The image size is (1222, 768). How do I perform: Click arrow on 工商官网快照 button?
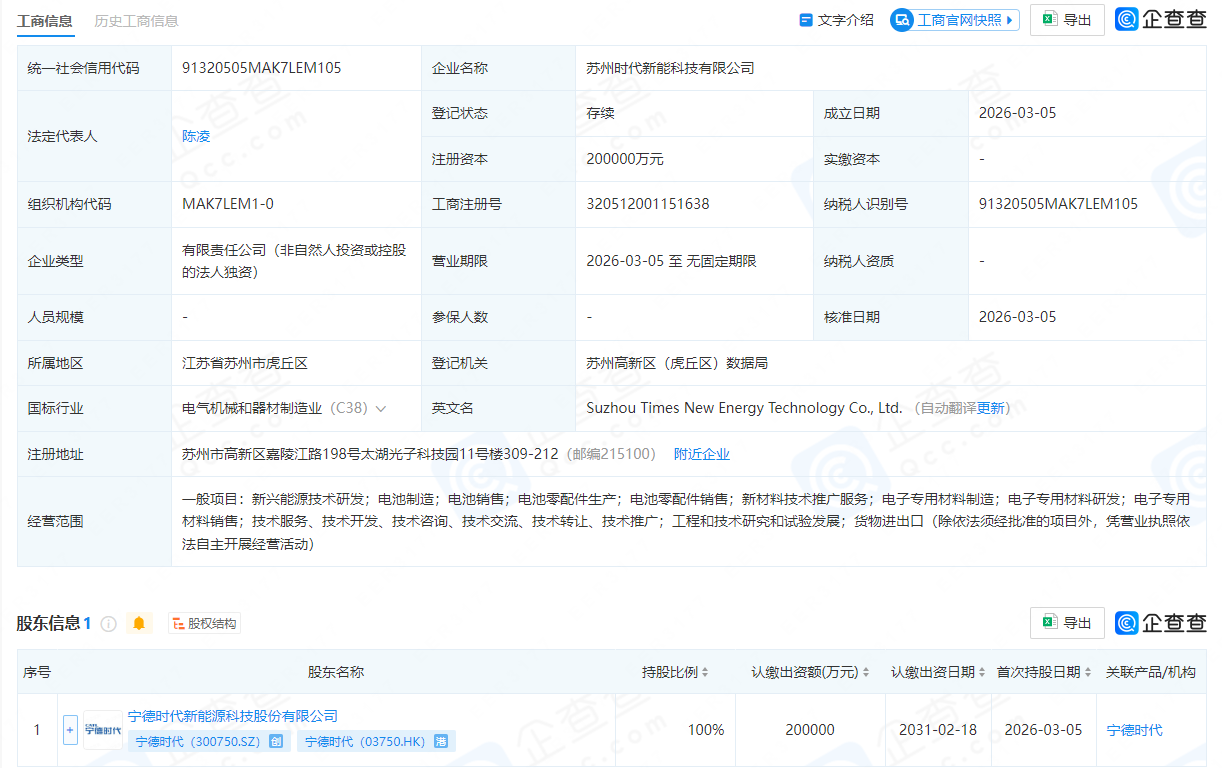coord(1011,19)
